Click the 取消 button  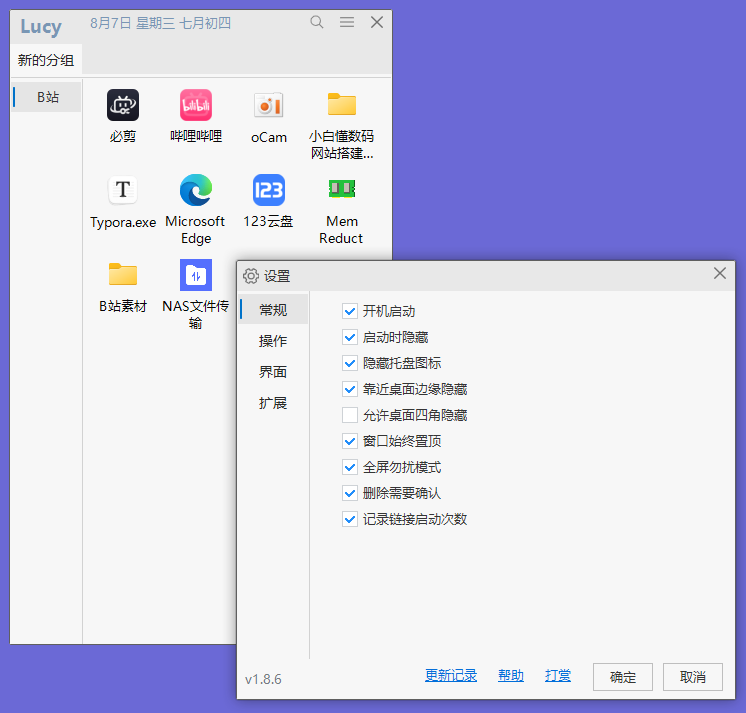693,677
